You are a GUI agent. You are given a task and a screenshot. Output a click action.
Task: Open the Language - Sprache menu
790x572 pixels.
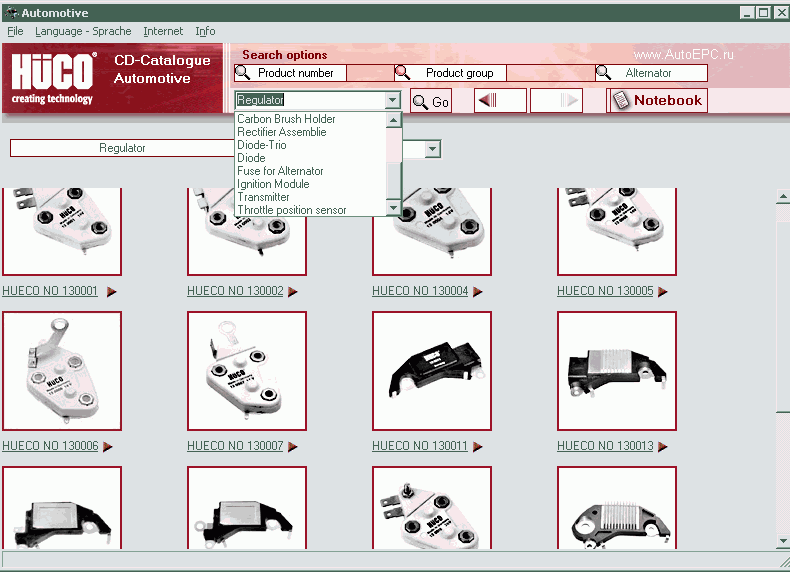[83, 31]
